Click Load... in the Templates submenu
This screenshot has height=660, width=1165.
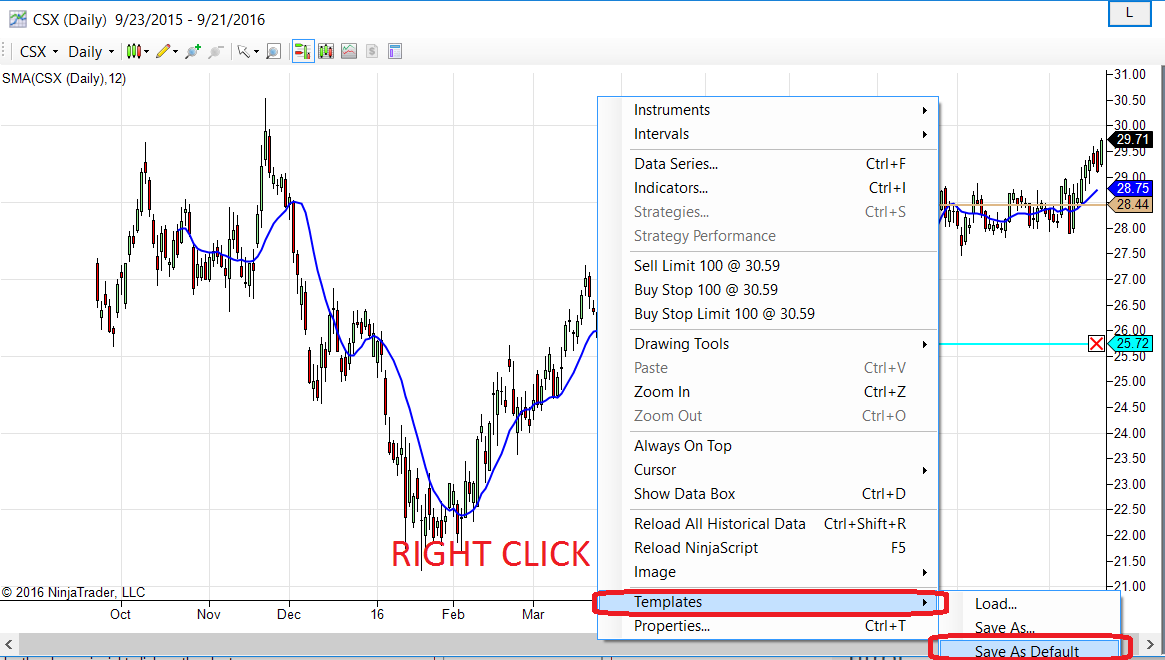1029,604
